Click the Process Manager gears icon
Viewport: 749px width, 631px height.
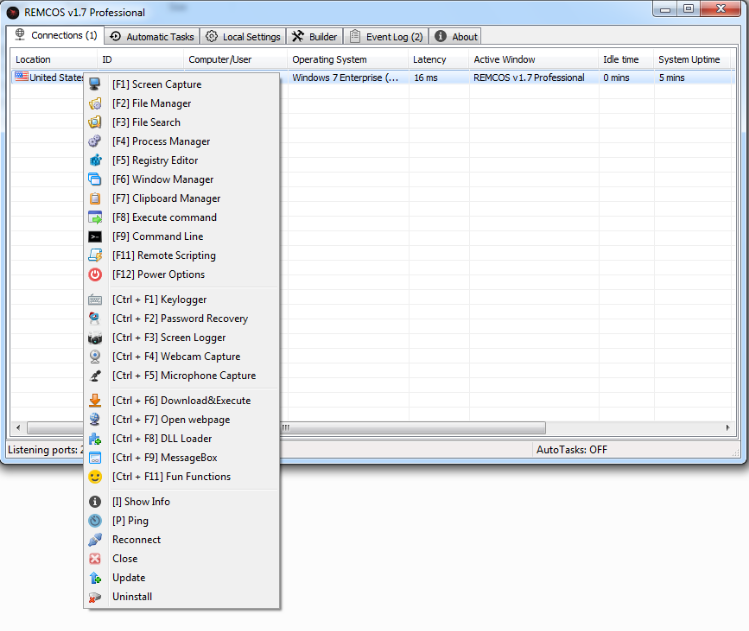click(95, 141)
